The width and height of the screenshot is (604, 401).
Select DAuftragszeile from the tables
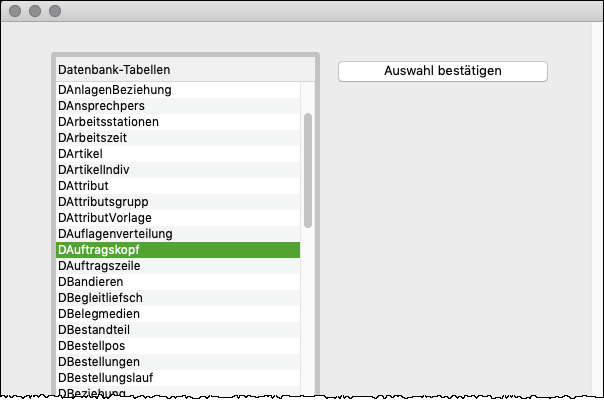(x=99, y=265)
